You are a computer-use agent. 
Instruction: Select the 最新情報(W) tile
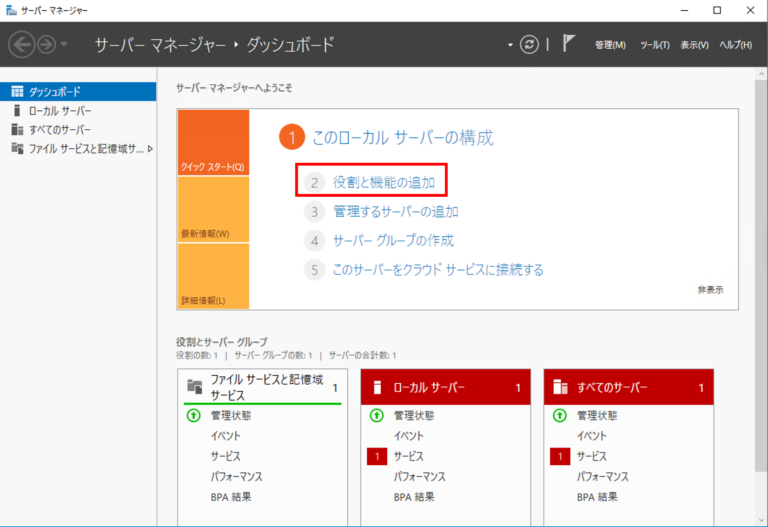[213, 210]
